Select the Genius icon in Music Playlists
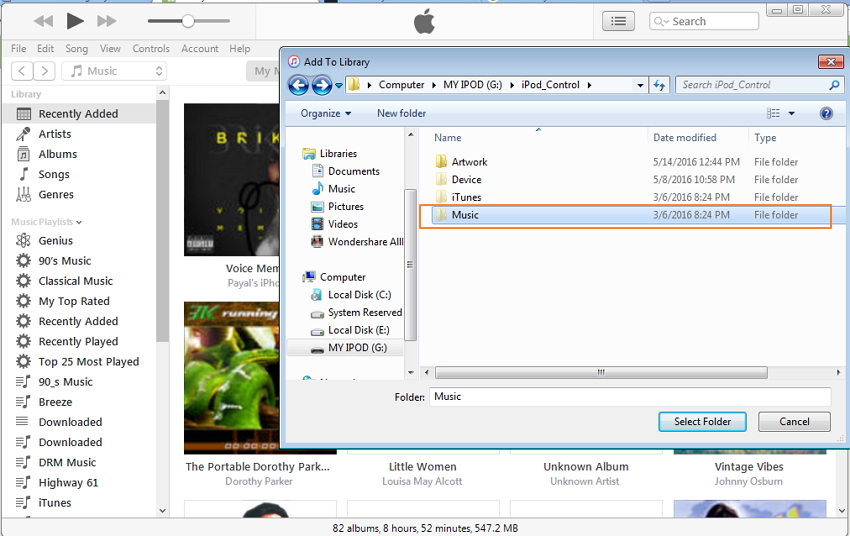The image size is (850, 536). click(23, 241)
